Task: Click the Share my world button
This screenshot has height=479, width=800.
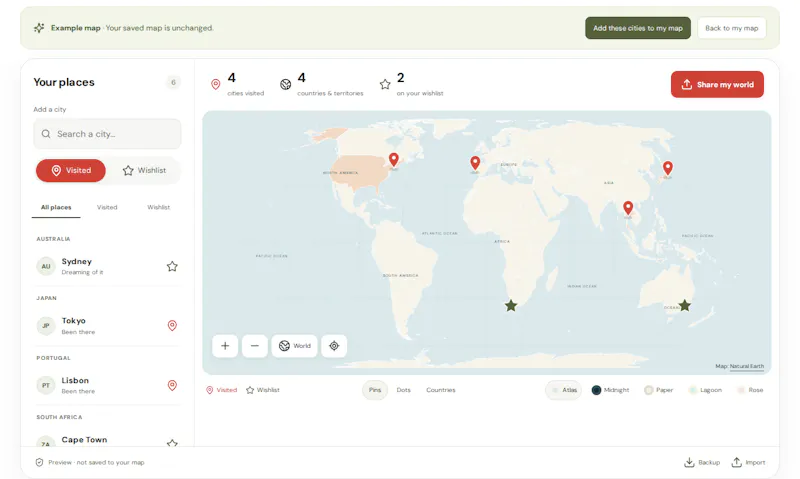Action: 717,84
